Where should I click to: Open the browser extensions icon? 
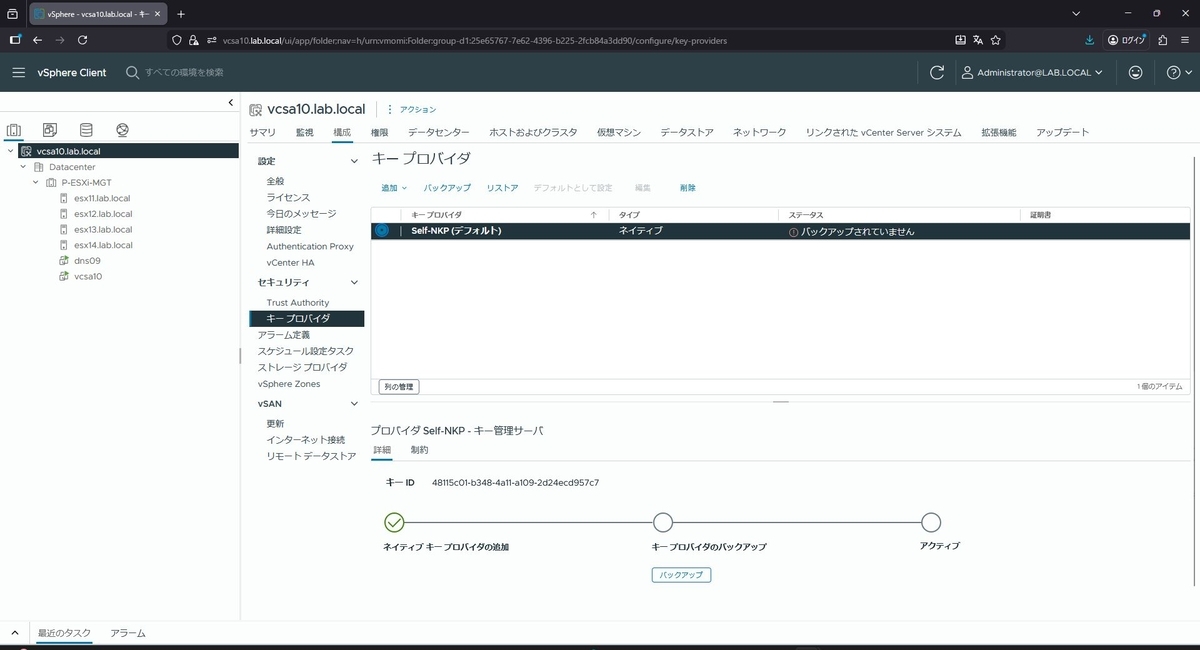pos(1162,40)
